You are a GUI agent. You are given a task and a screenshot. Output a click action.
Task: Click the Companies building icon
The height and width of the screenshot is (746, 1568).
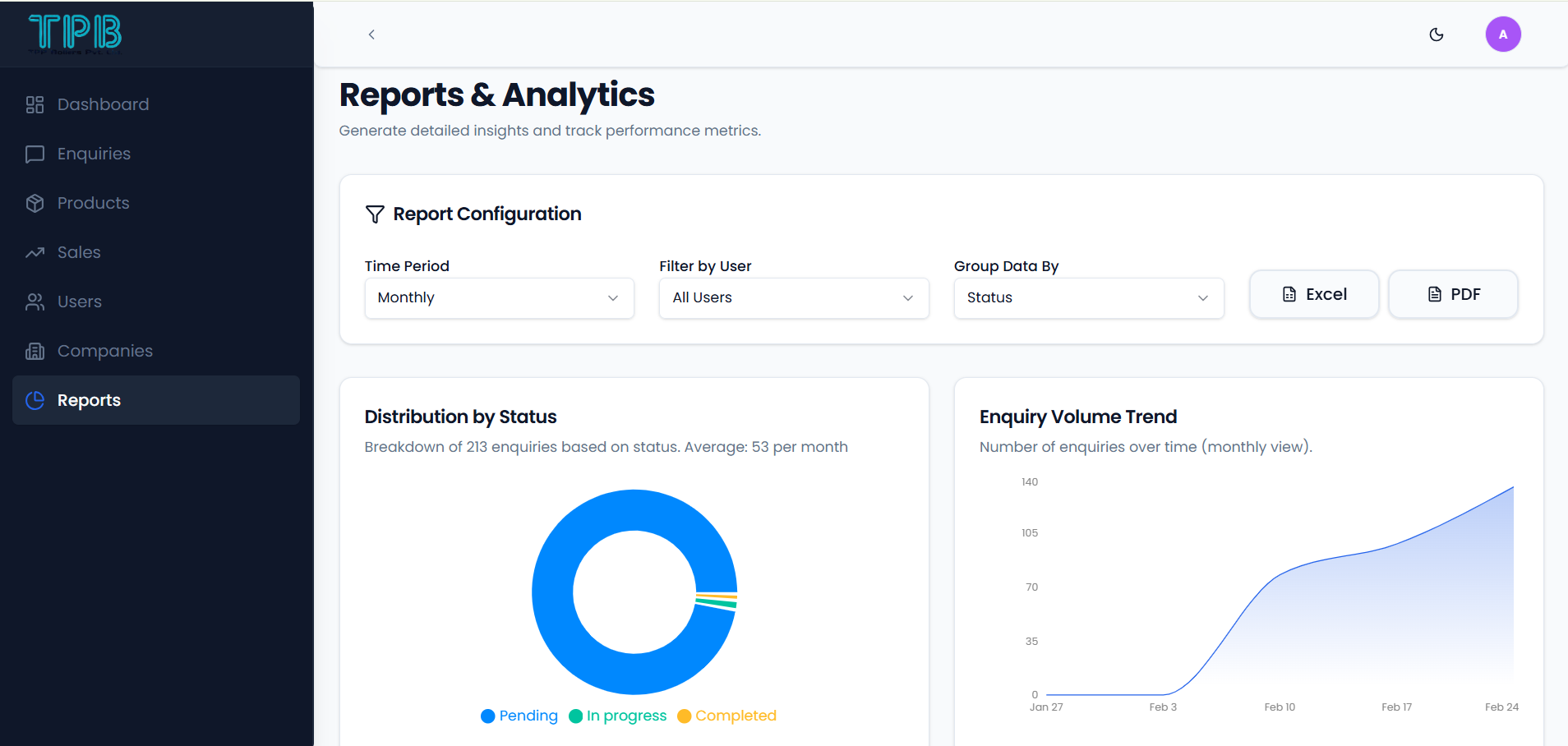click(35, 351)
